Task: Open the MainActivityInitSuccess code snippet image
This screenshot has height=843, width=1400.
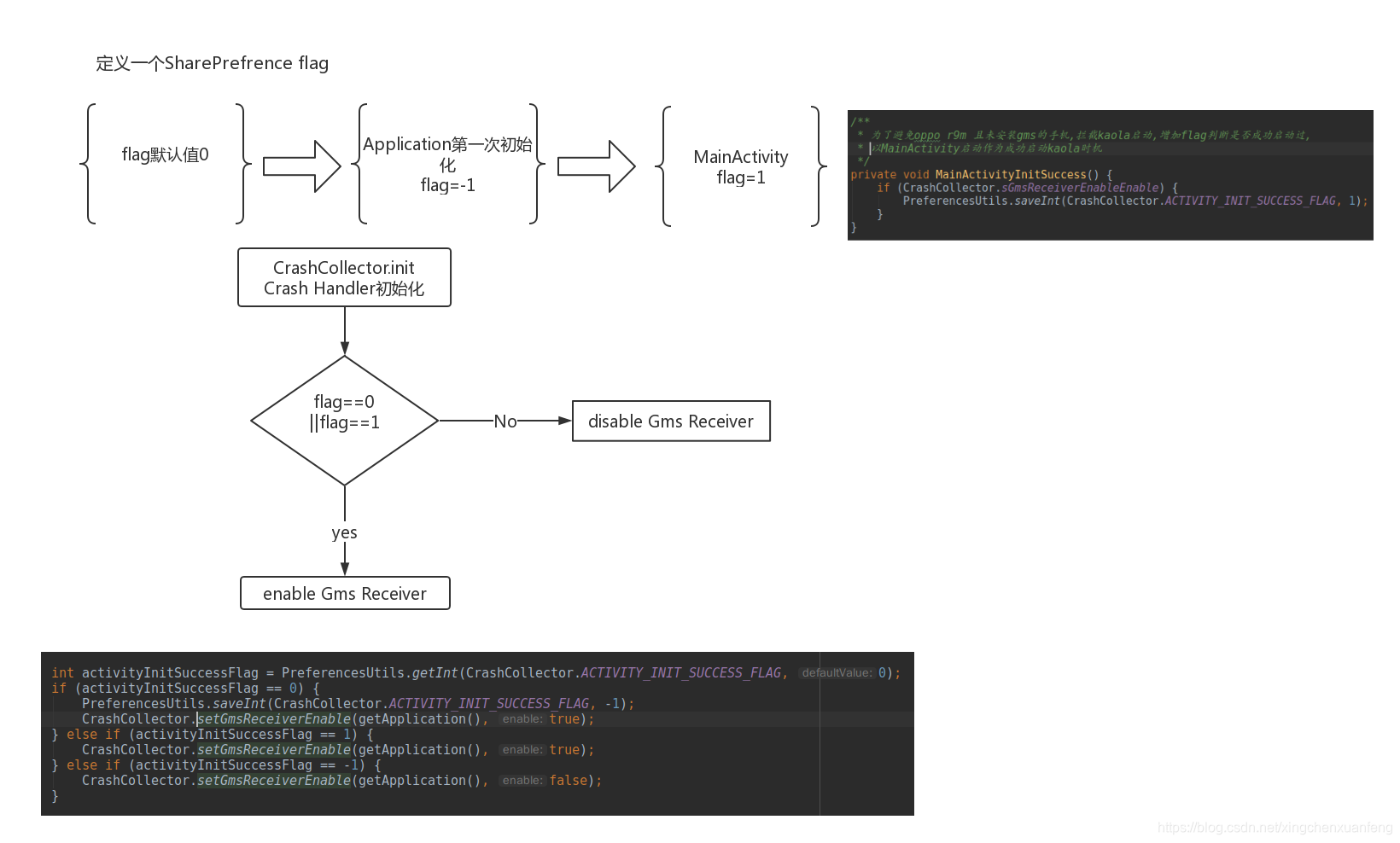Action: coord(1110,175)
